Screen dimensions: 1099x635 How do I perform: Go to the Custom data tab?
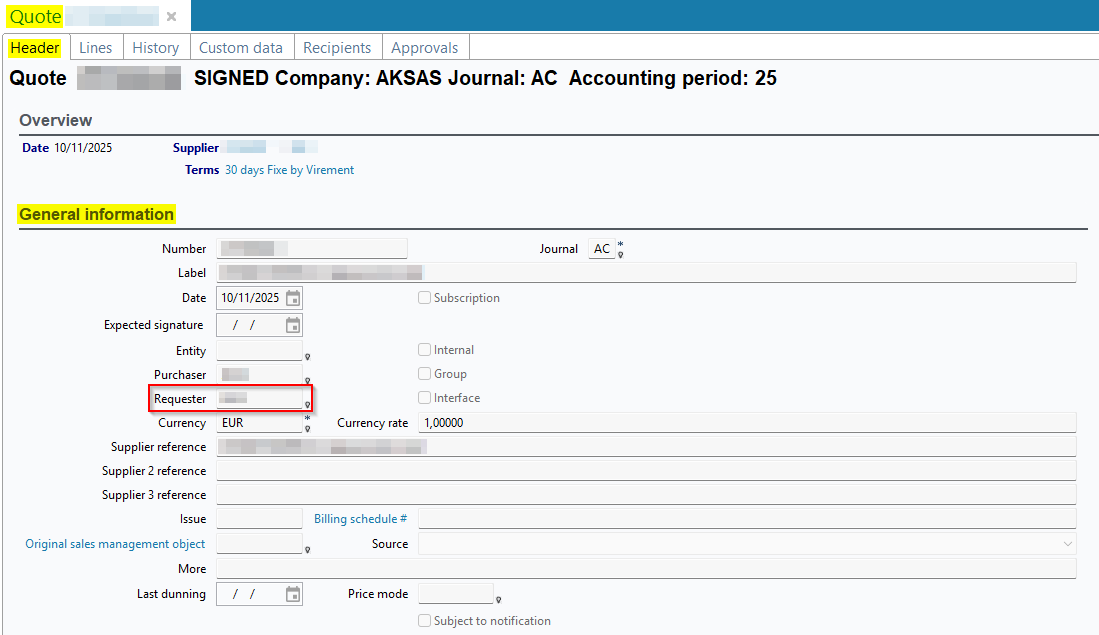[x=240, y=48]
